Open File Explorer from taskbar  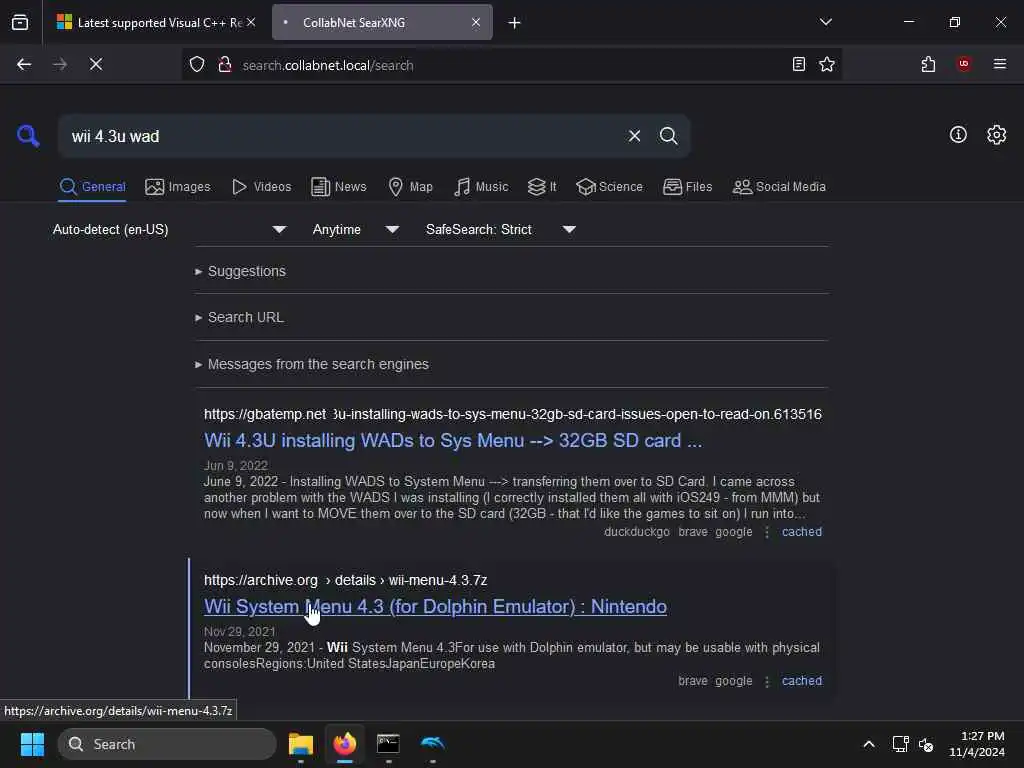click(x=300, y=744)
